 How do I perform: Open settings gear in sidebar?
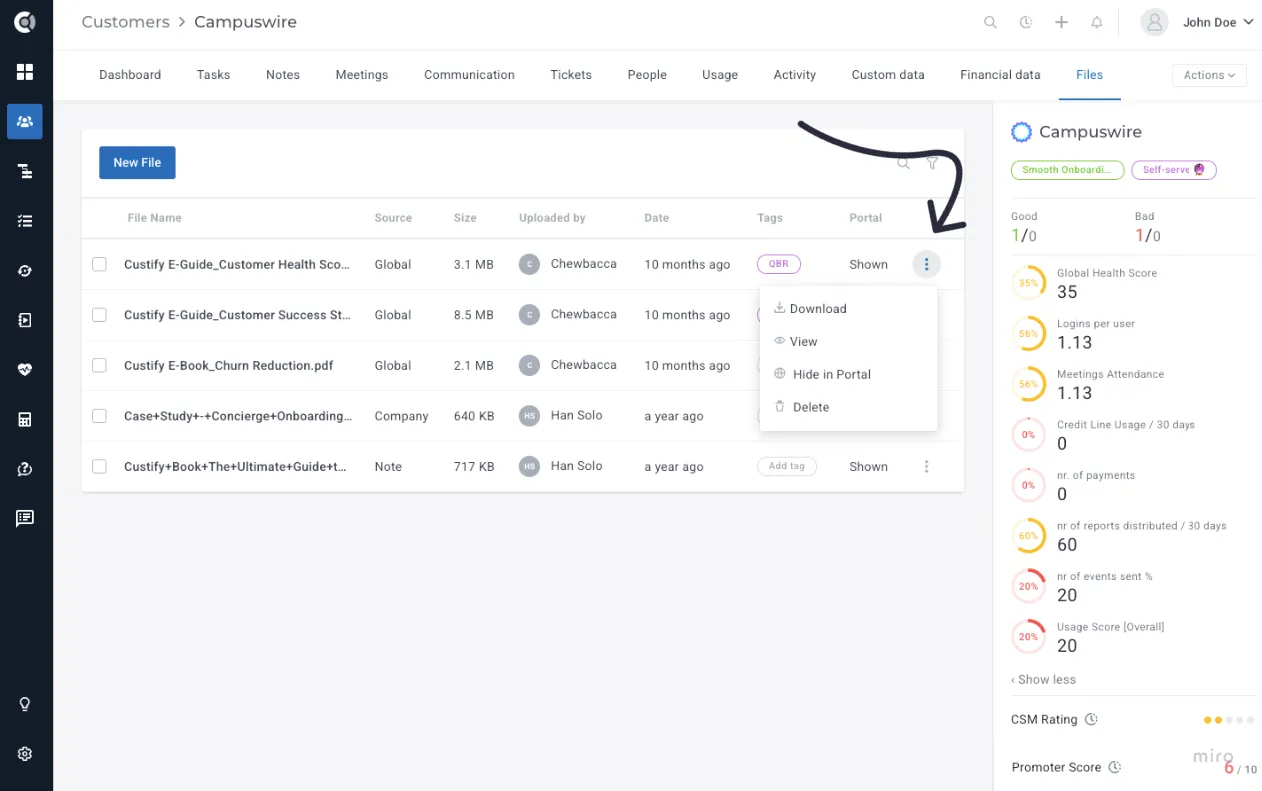pos(25,754)
